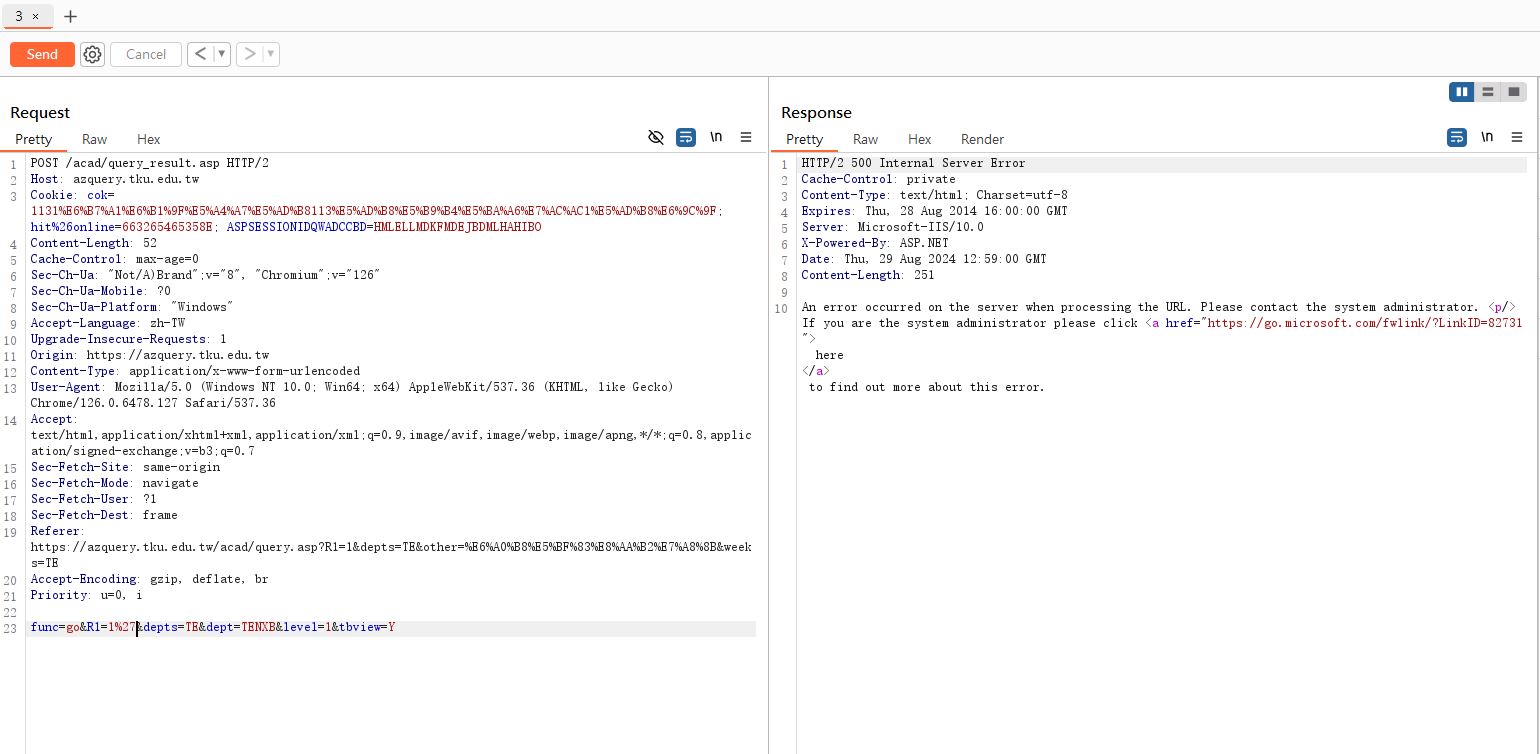Click Cache-Control: private response header

pos(878,179)
